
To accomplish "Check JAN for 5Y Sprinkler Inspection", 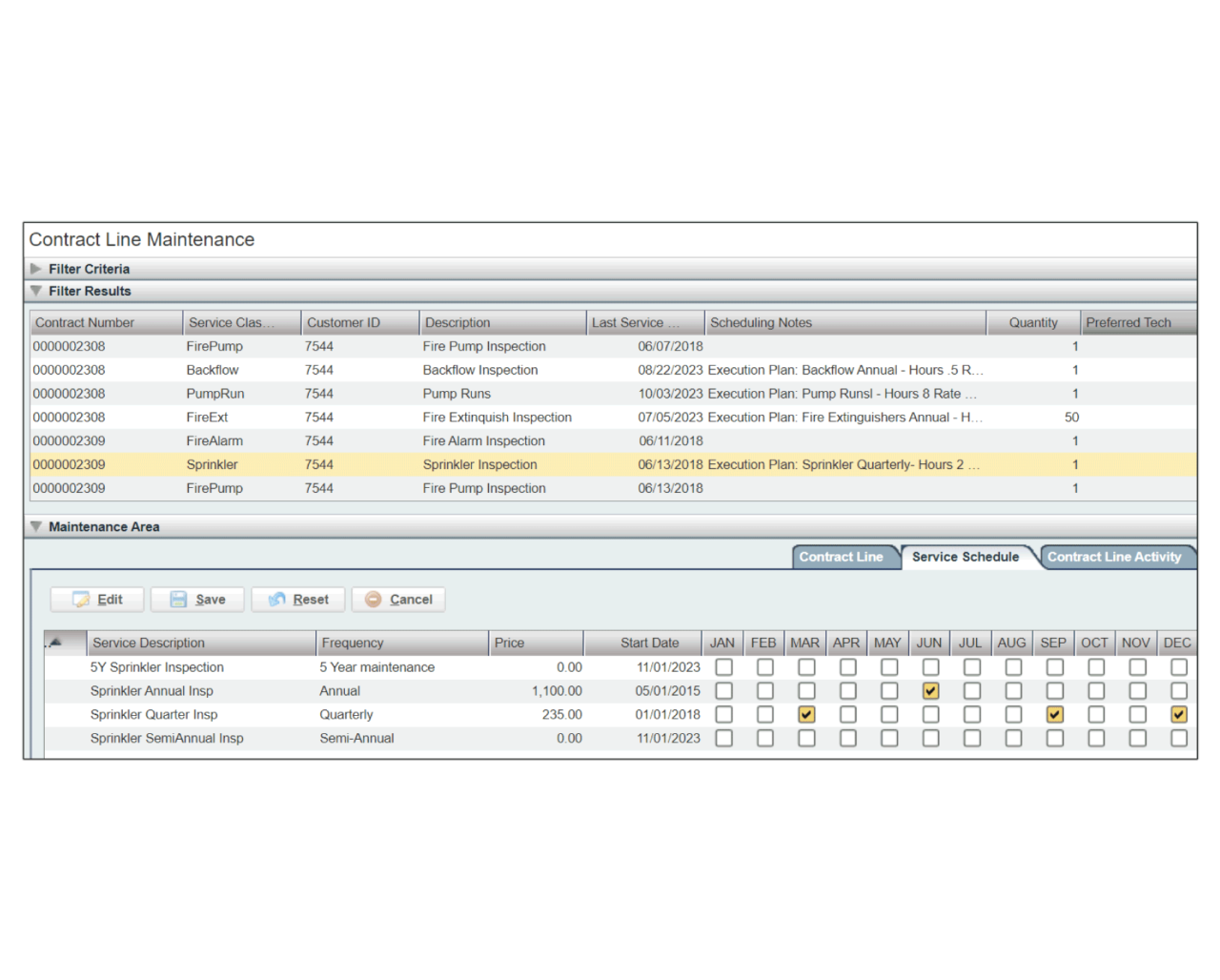I will tap(723, 667).
